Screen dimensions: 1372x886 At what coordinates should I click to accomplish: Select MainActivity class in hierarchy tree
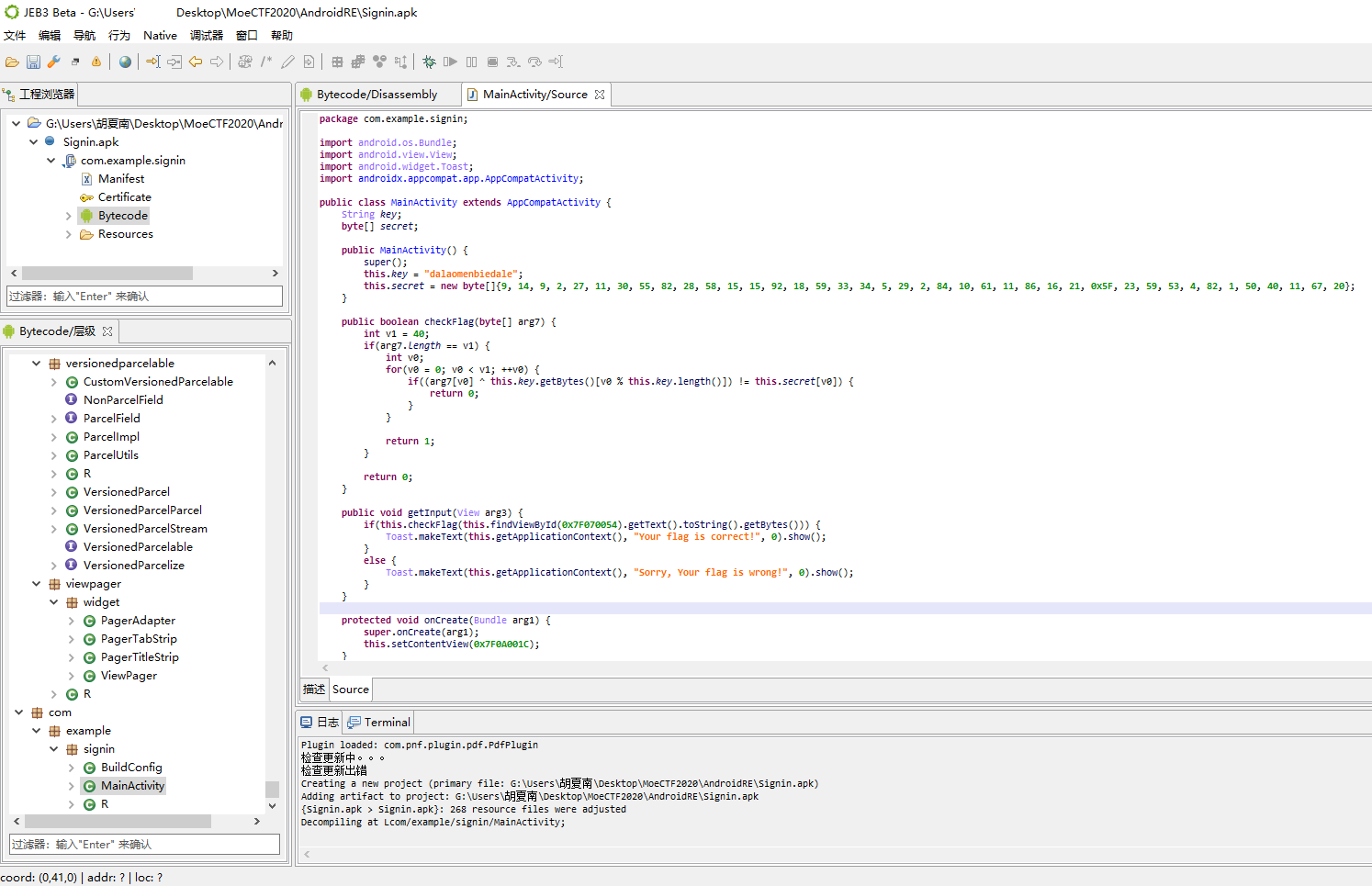tap(132, 786)
